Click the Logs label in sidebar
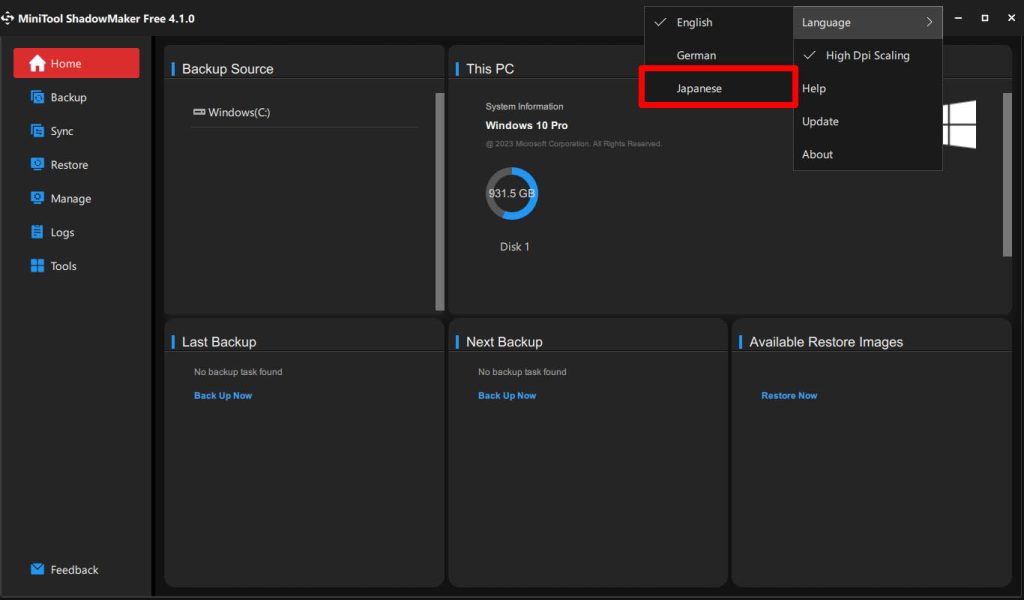The height and width of the screenshot is (600, 1024). pos(63,232)
